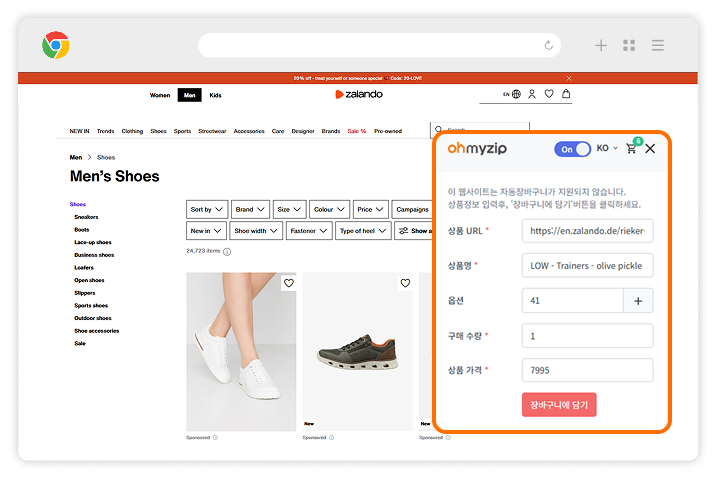The height and width of the screenshot is (478, 715).
Task: Open the Sneakers category link
Action: click(x=86, y=217)
